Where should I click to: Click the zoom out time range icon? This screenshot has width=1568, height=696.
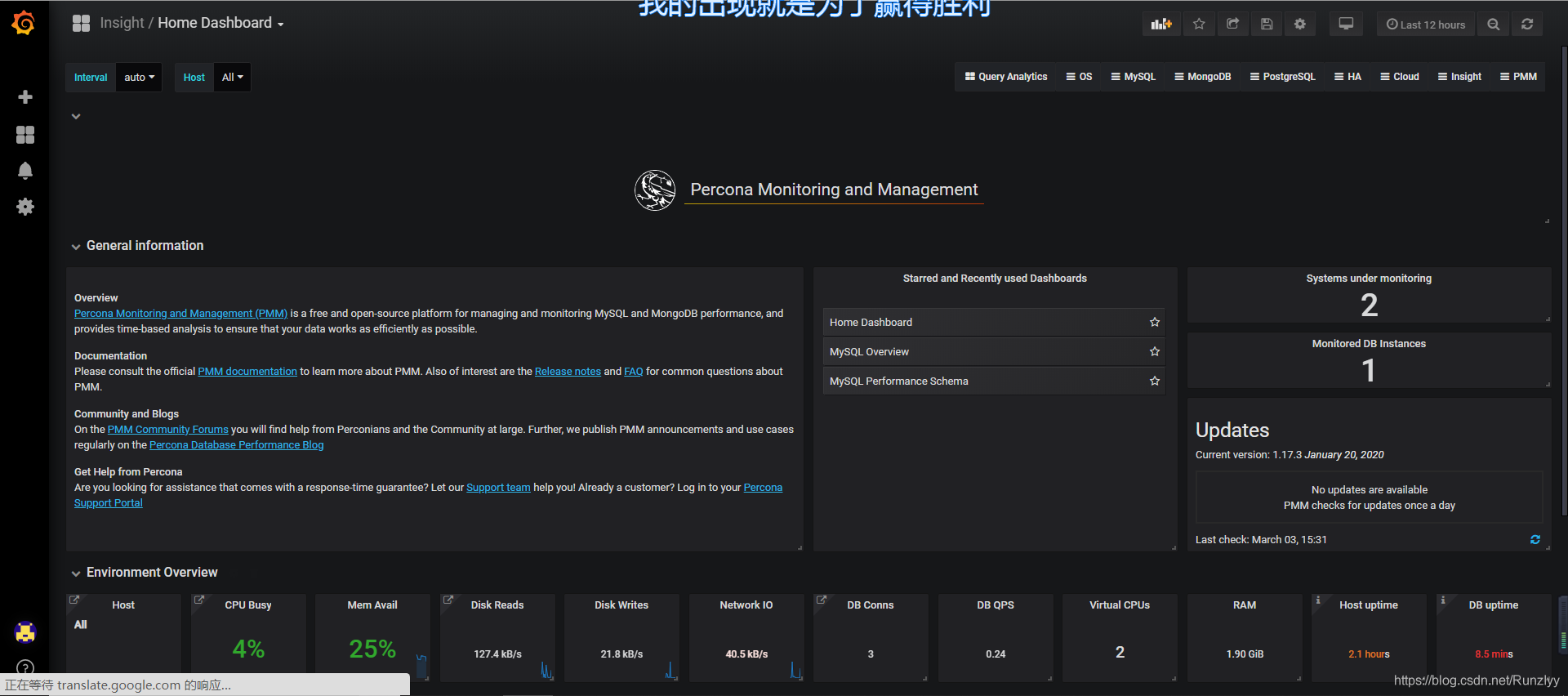coord(1494,25)
